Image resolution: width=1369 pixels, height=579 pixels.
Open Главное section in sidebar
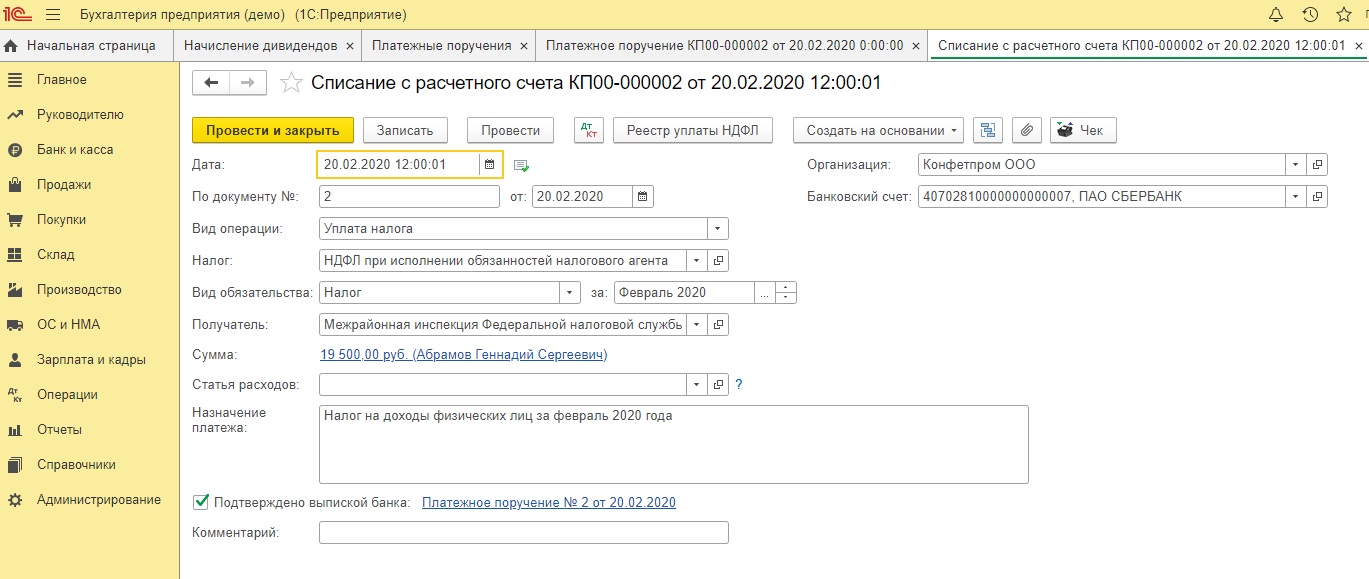click(x=61, y=80)
